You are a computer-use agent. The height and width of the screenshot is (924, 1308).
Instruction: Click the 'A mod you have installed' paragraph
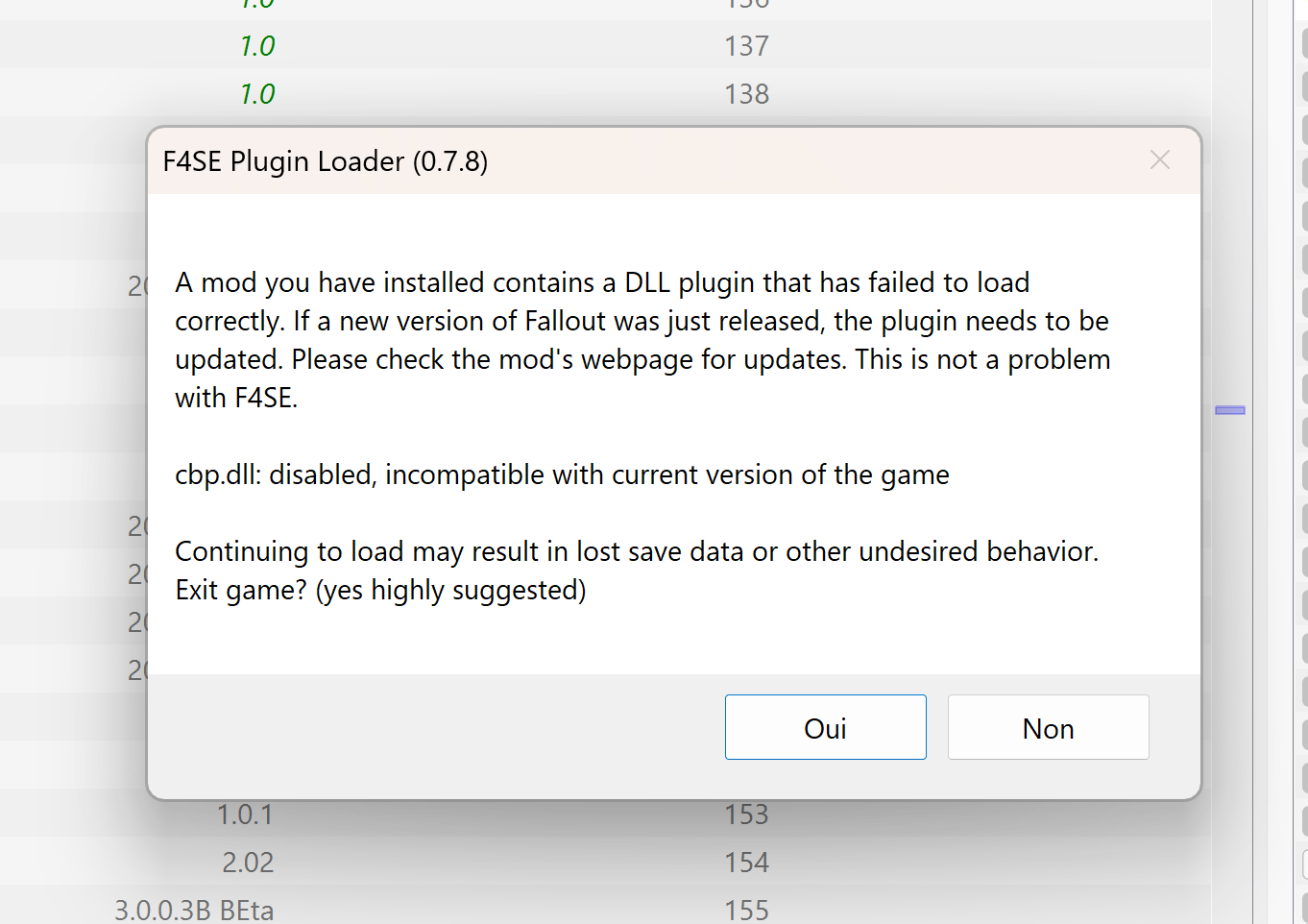tap(642, 340)
